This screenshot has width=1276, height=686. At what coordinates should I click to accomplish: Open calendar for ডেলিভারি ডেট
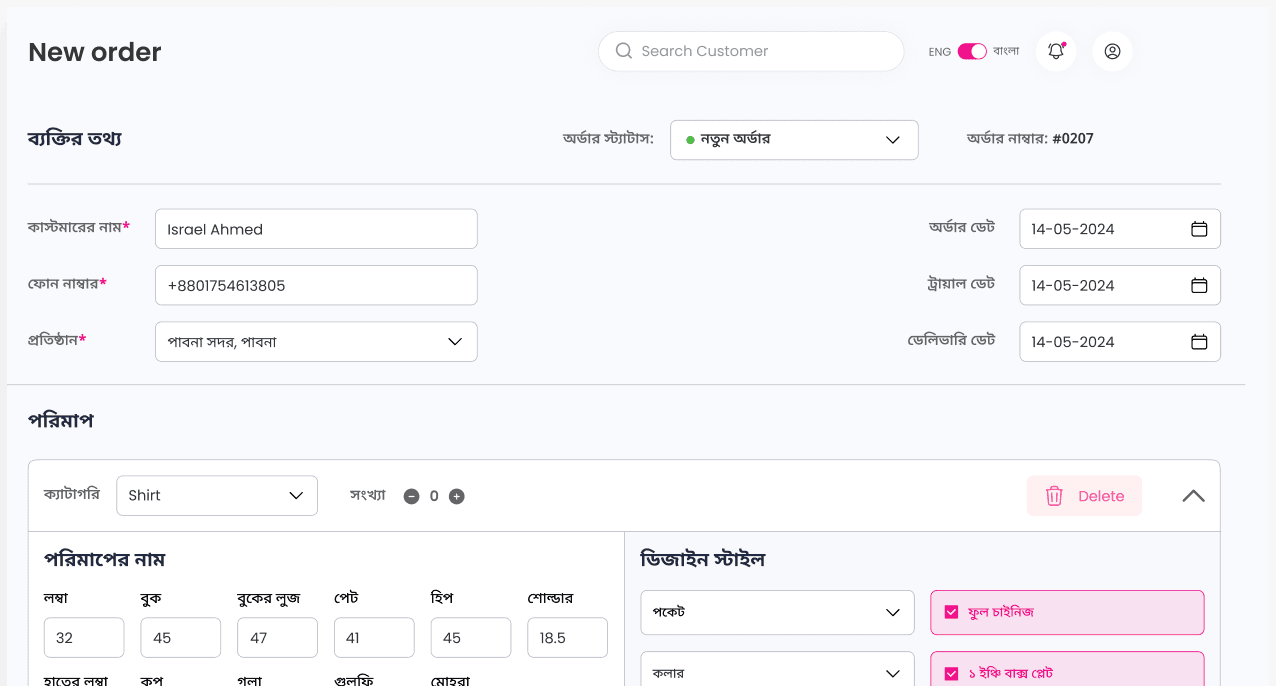coord(1199,342)
